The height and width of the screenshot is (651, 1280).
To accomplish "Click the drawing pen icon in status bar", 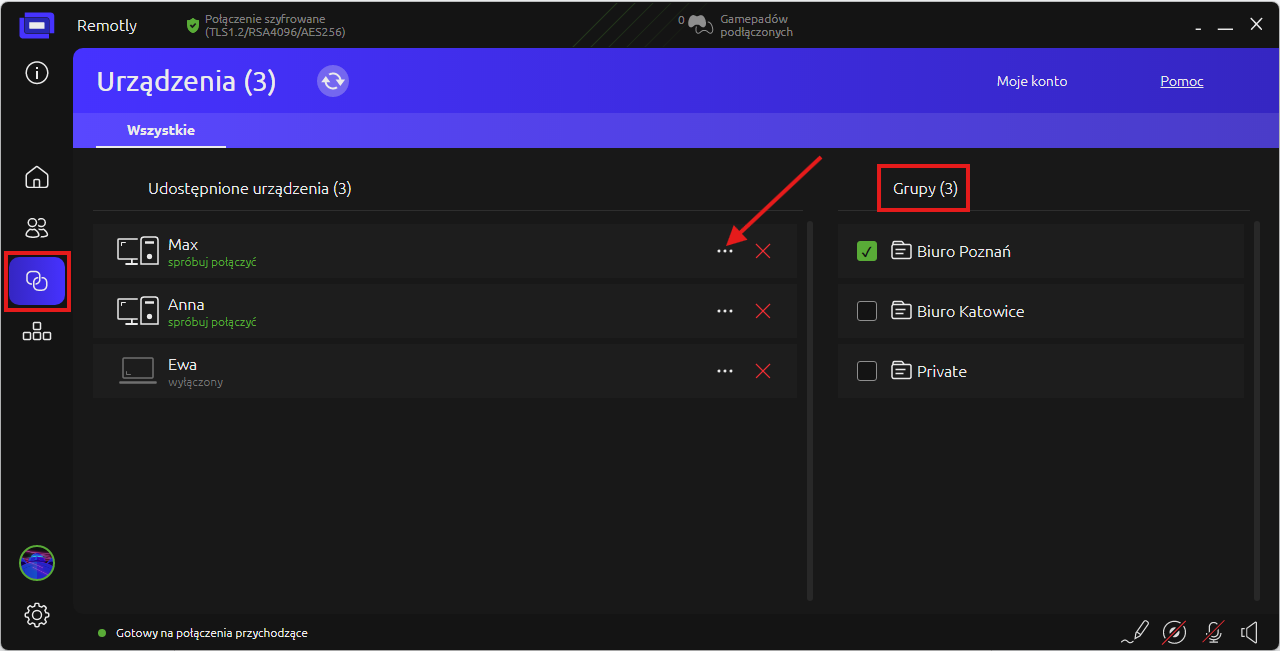I will click(x=1135, y=632).
